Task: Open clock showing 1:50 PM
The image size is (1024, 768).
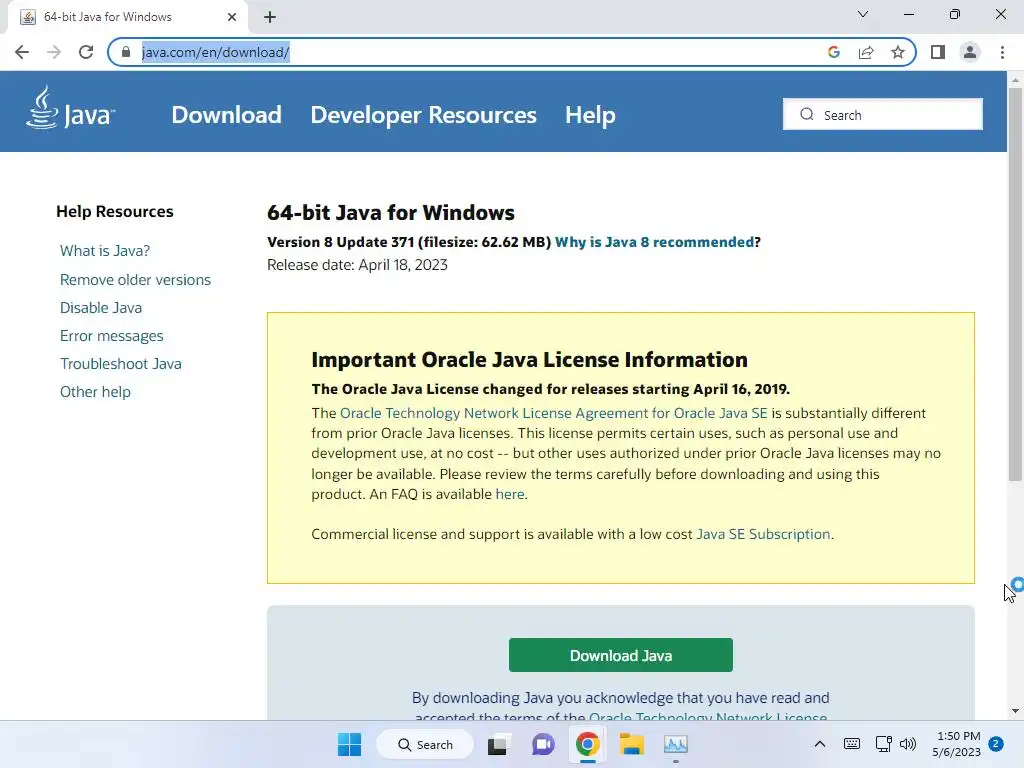Action: click(956, 744)
